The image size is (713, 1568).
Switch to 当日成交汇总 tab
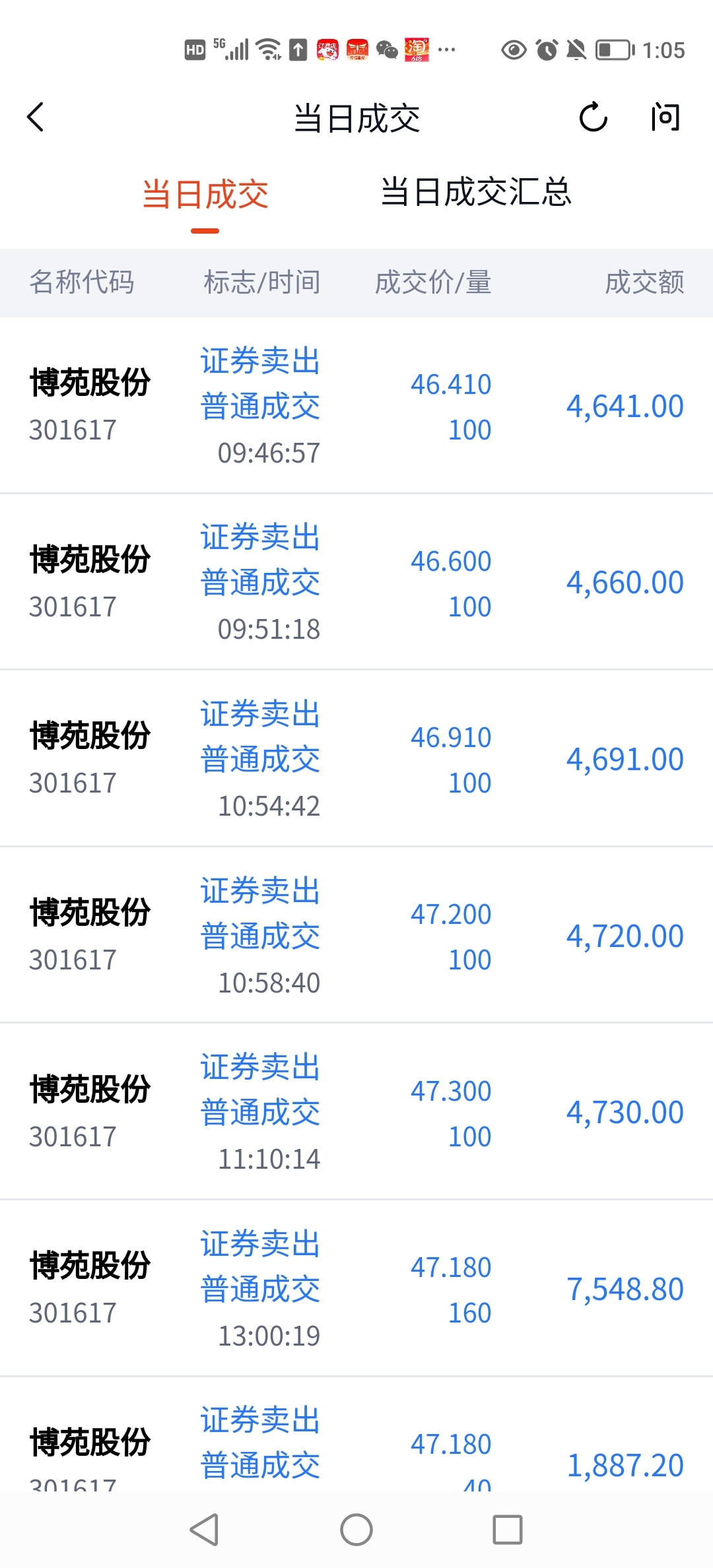(476, 192)
